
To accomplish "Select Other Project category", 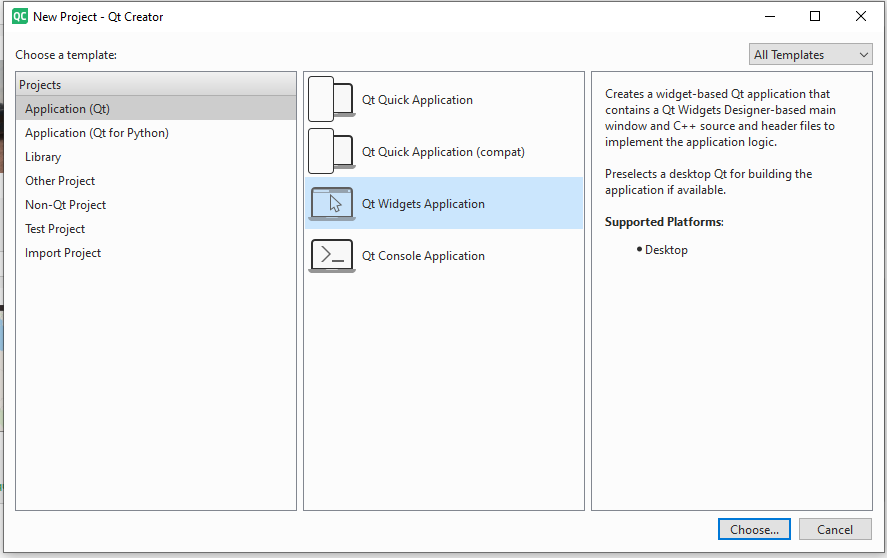I will pyautogui.click(x=60, y=181).
